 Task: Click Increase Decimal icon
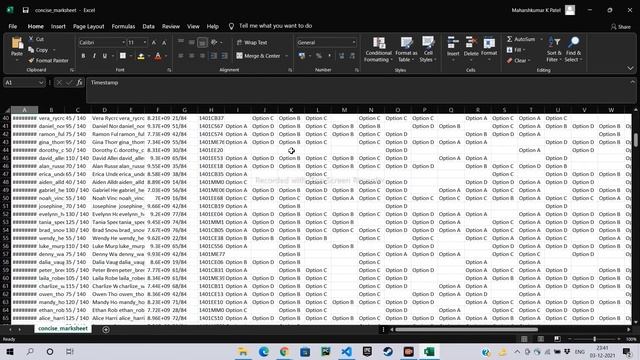click(342, 56)
